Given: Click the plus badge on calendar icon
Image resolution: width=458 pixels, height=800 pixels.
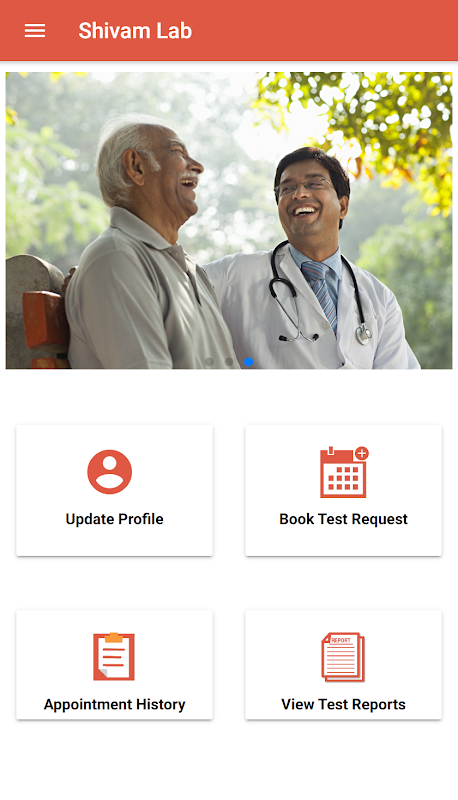Looking at the screenshot, I should pyautogui.click(x=362, y=453).
